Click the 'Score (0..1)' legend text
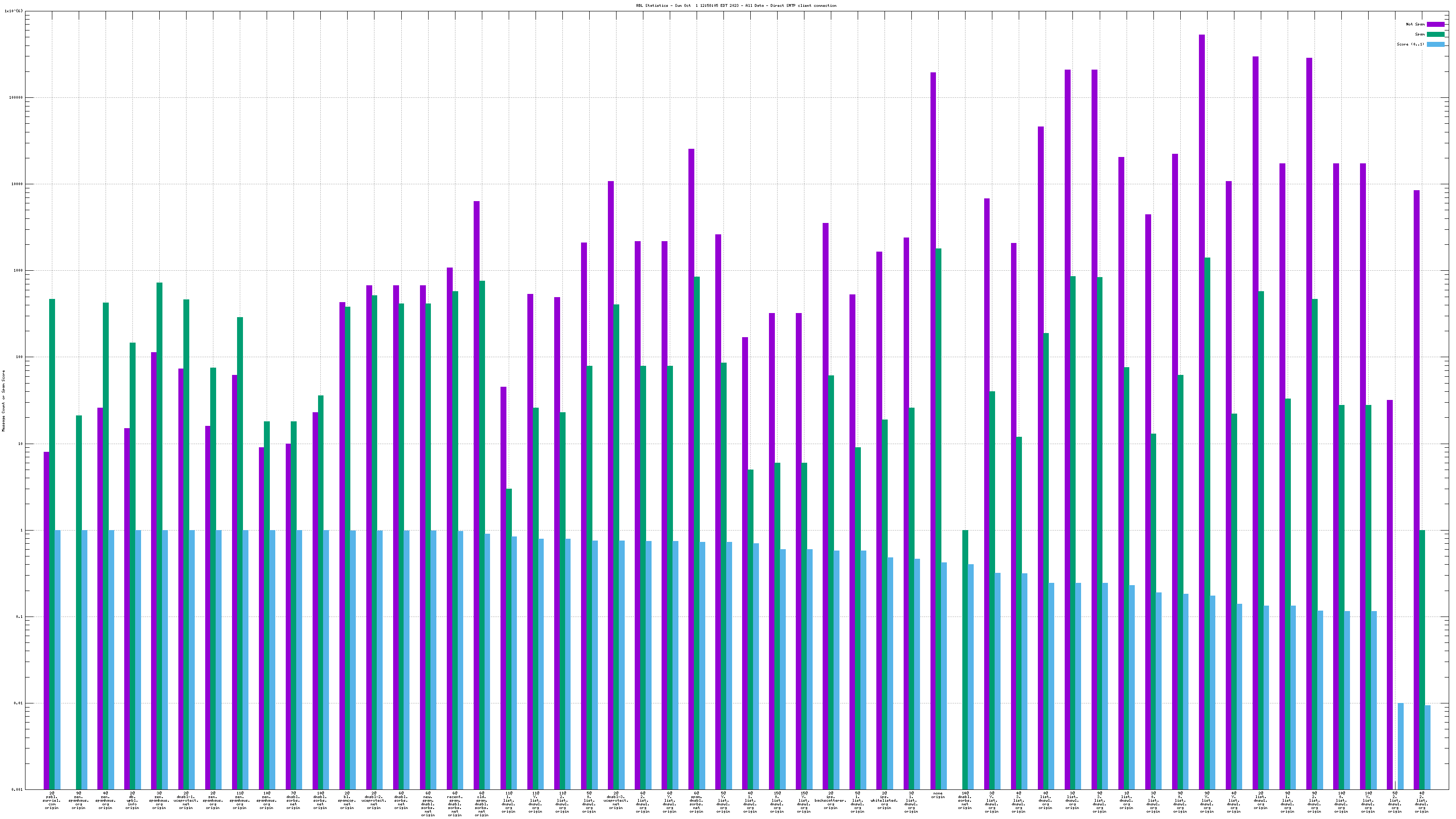1456x819 pixels. tap(1410, 44)
